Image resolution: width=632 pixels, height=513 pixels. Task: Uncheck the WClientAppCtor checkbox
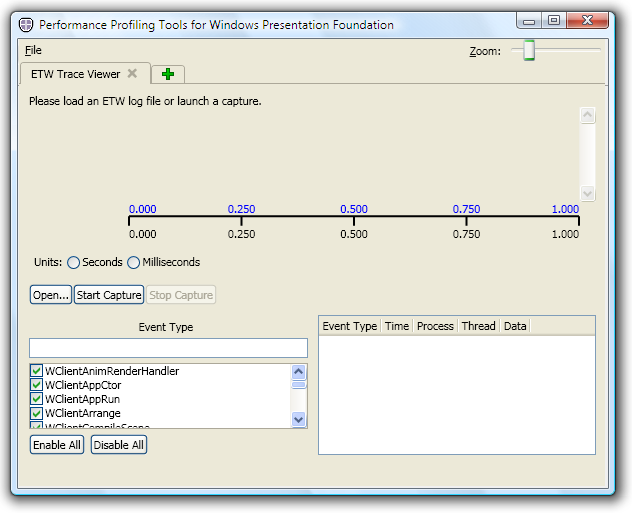(36, 385)
